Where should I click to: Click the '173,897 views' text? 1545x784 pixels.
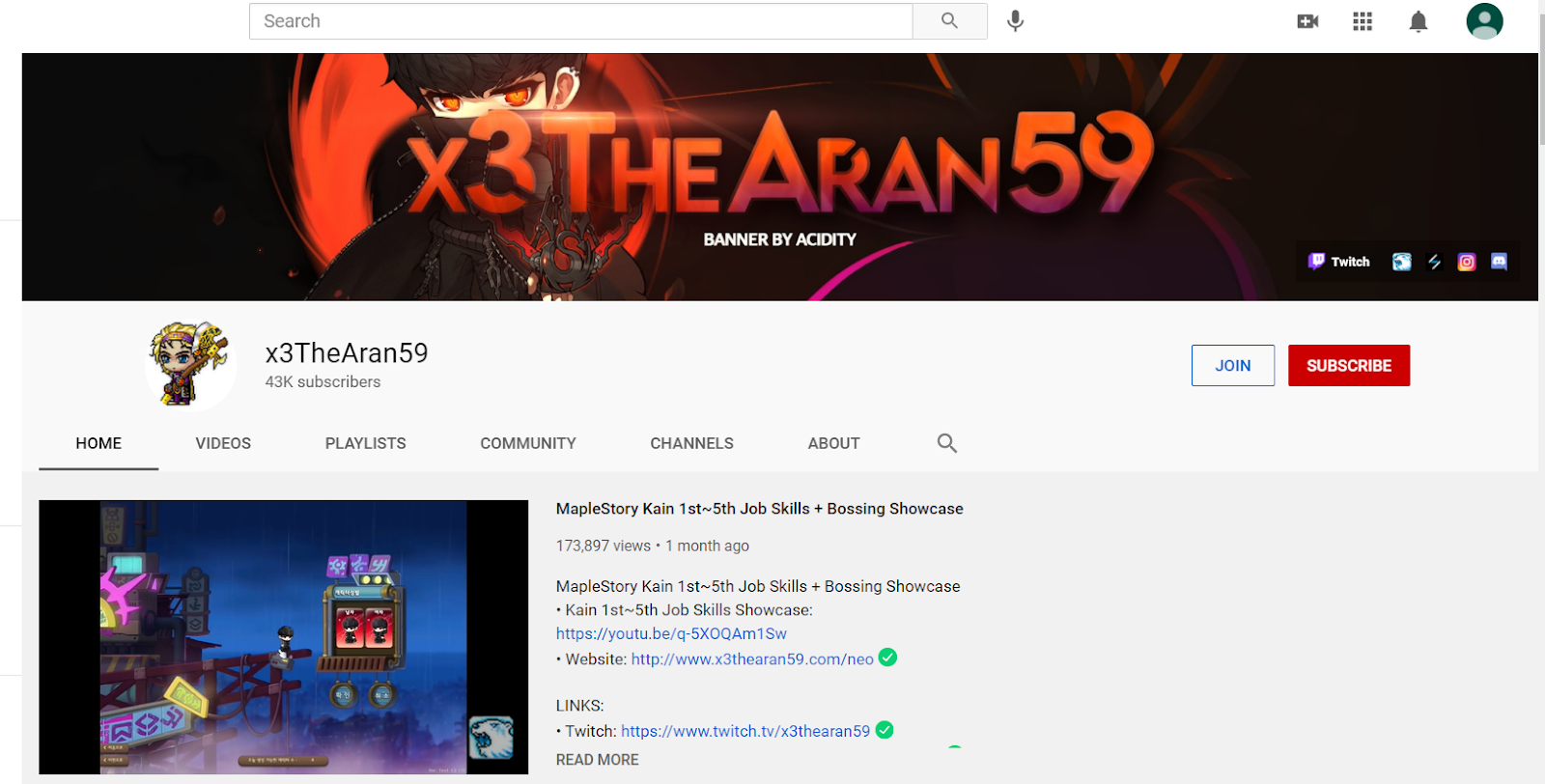604,546
